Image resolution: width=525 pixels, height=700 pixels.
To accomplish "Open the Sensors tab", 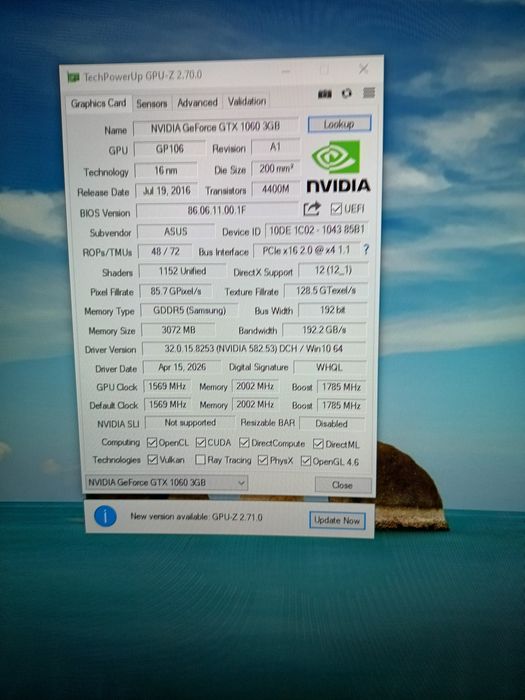I will 151,104.
